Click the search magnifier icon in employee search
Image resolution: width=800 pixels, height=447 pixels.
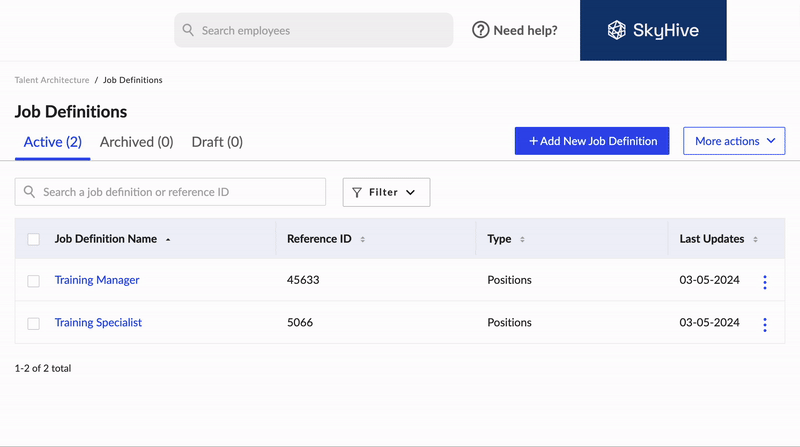(x=188, y=30)
